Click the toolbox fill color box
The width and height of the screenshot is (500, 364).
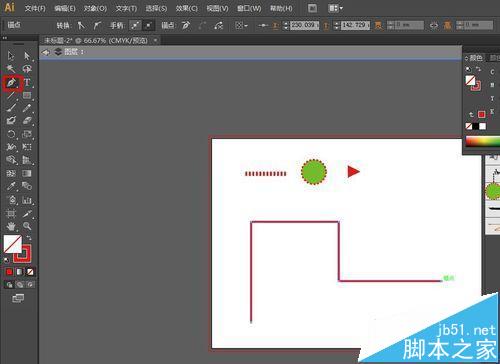click(12, 244)
